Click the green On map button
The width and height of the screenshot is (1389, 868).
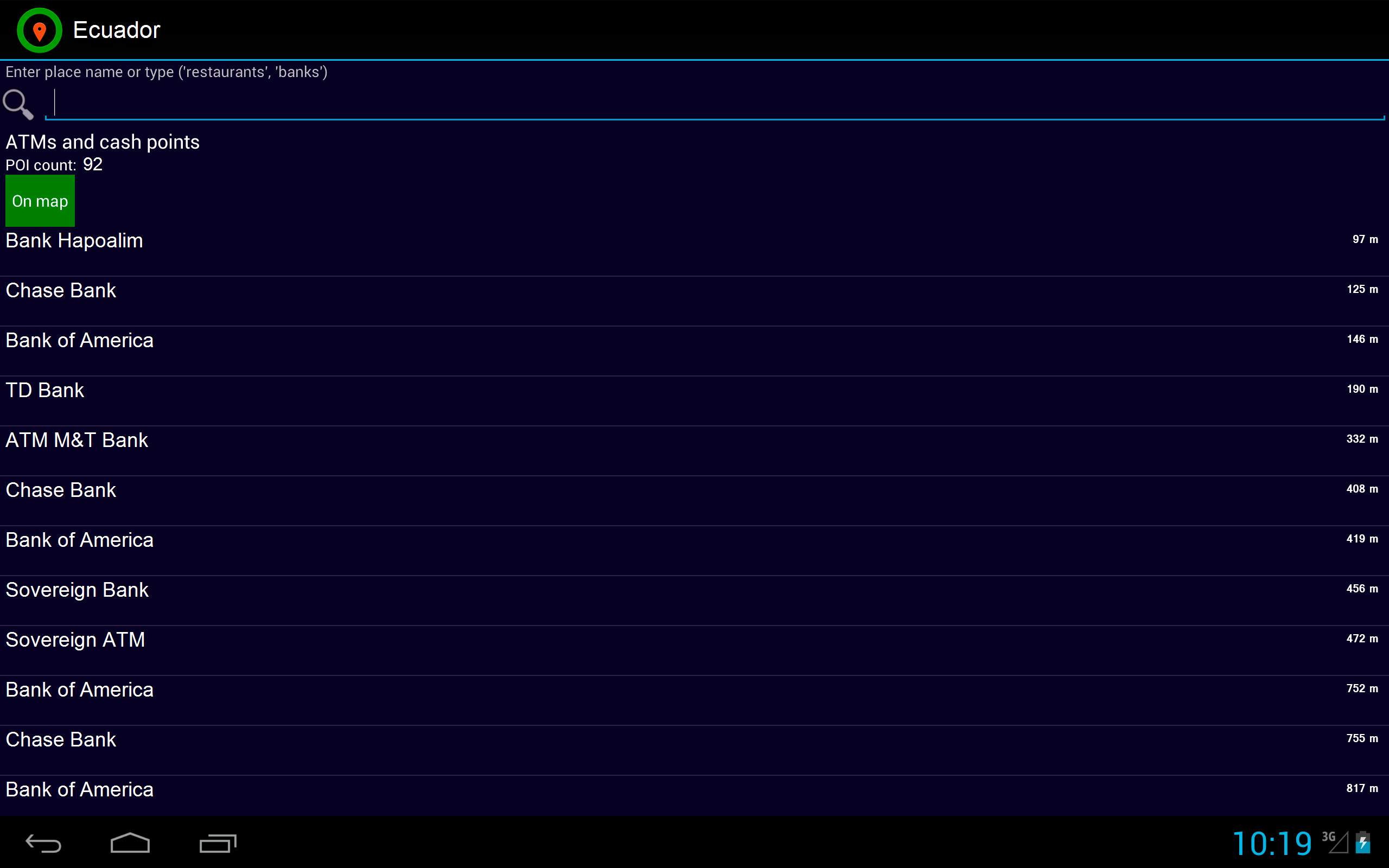[x=40, y=201]
